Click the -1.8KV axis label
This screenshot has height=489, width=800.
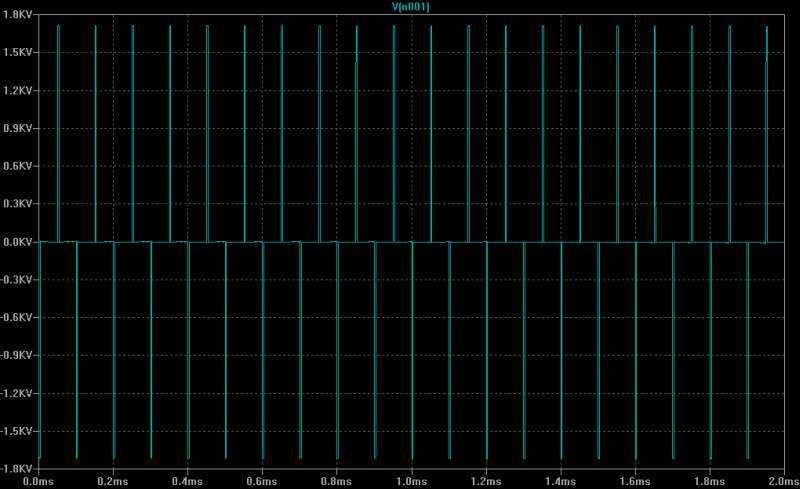(x=16, y=469)
